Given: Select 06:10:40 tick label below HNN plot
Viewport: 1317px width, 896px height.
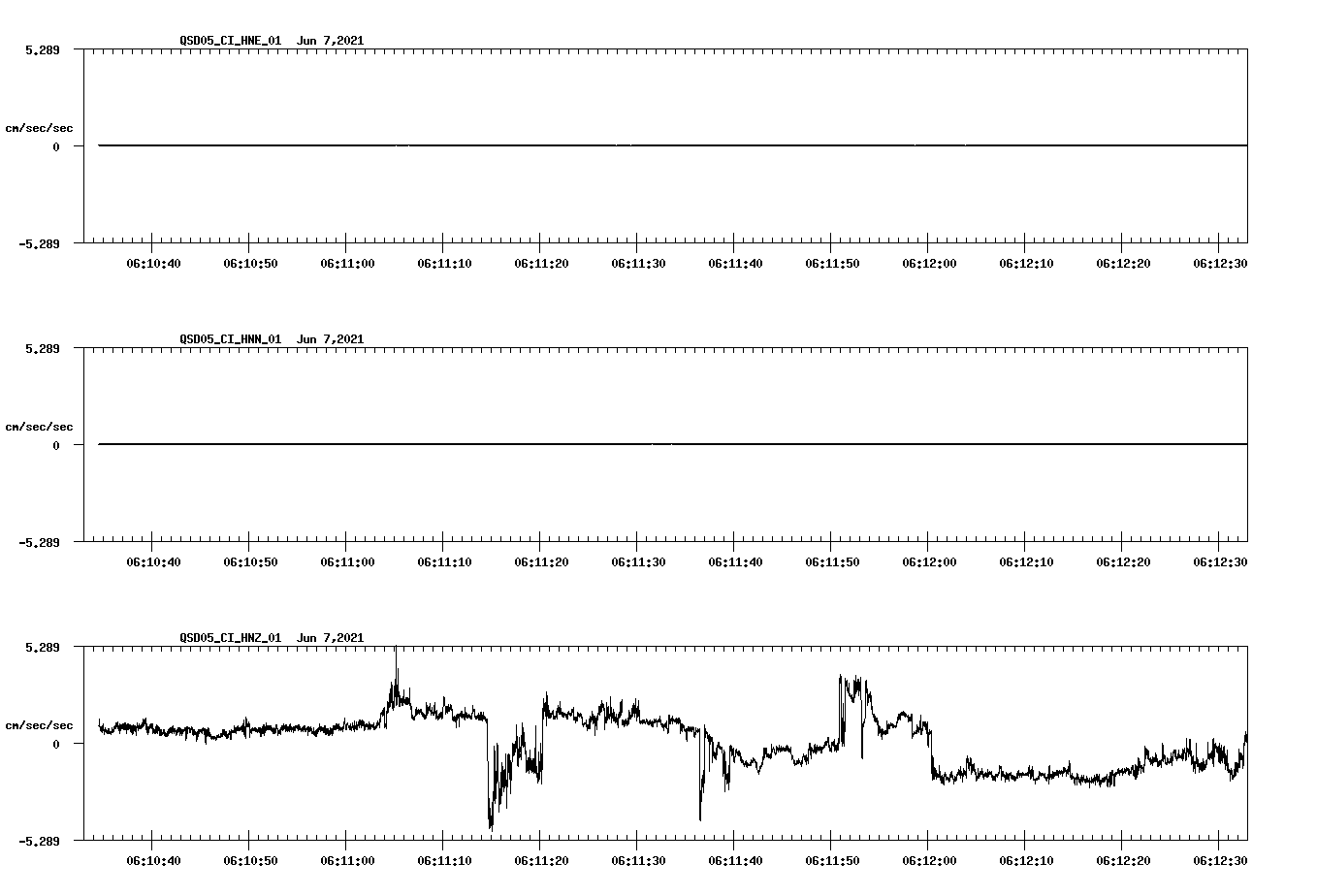Looking at the screenshot, I should point(153,562).
